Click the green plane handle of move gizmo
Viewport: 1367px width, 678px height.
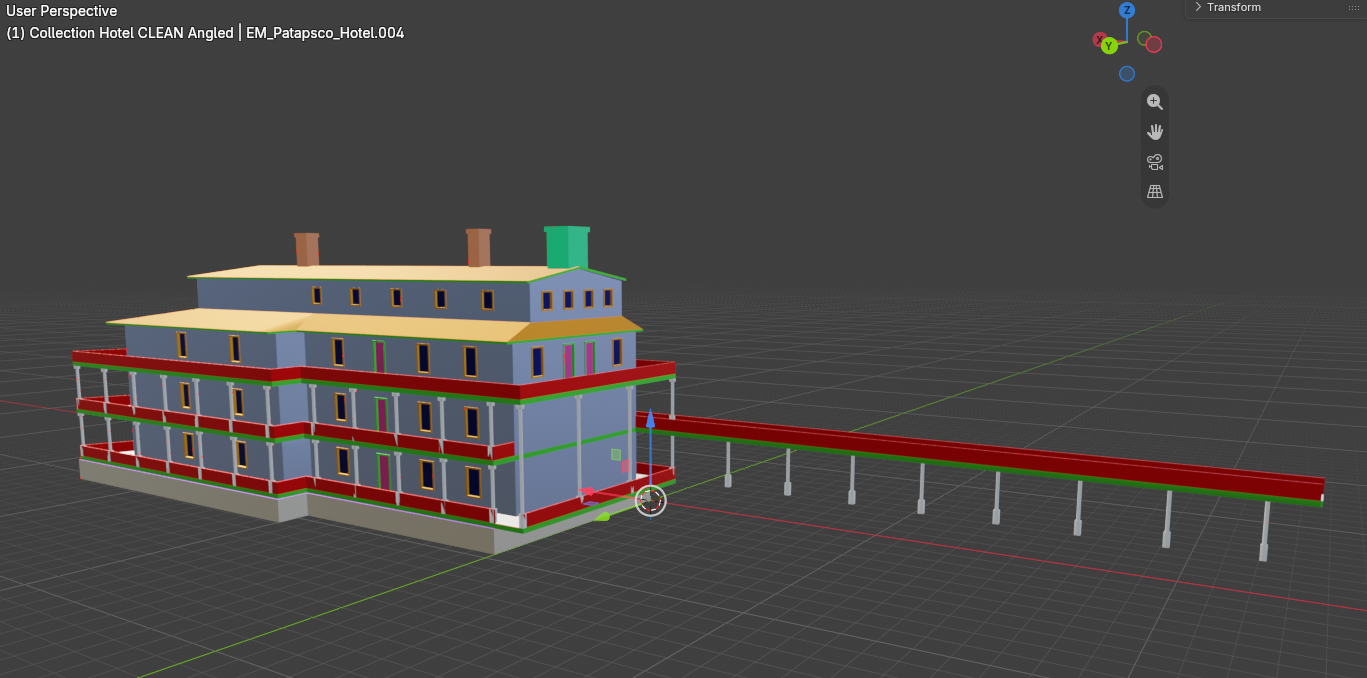tap(616, 454)
